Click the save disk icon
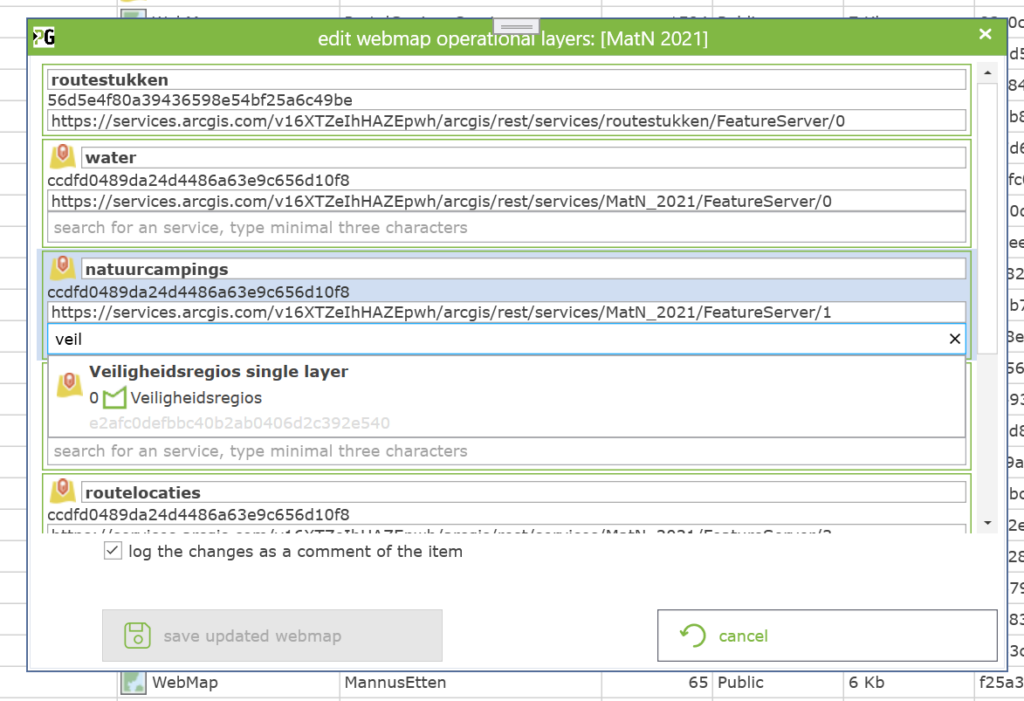The height and width of the screenshot is (701, 1024). (137, 635)
